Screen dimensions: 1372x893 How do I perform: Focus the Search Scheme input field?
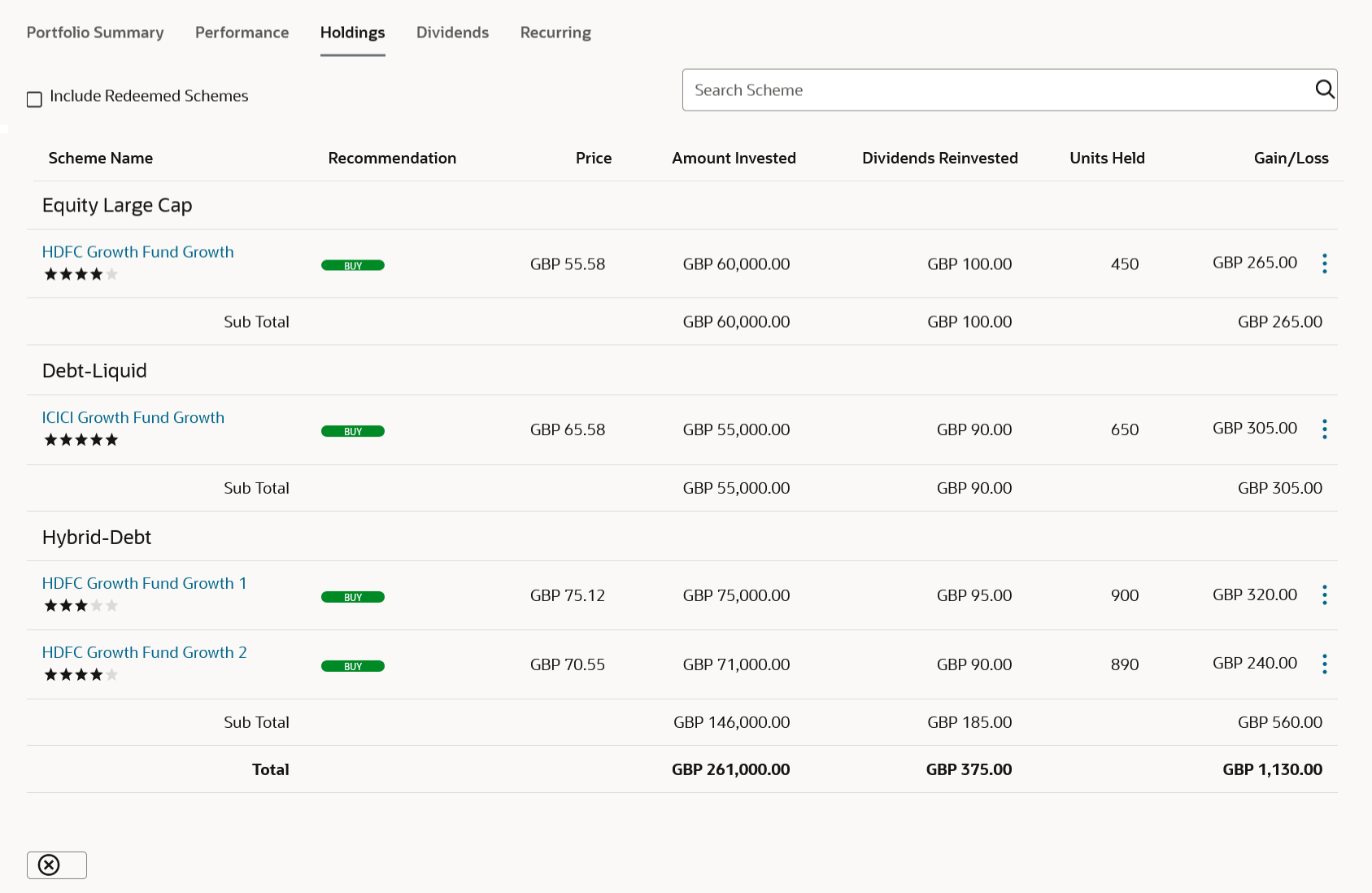pyautogui.click(x=996, y=89)
